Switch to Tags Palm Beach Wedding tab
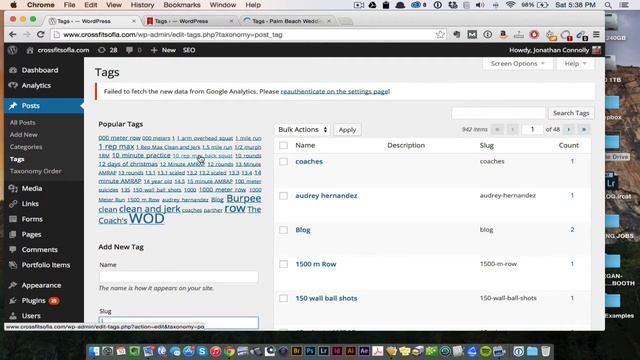 (x=287, y=21)
